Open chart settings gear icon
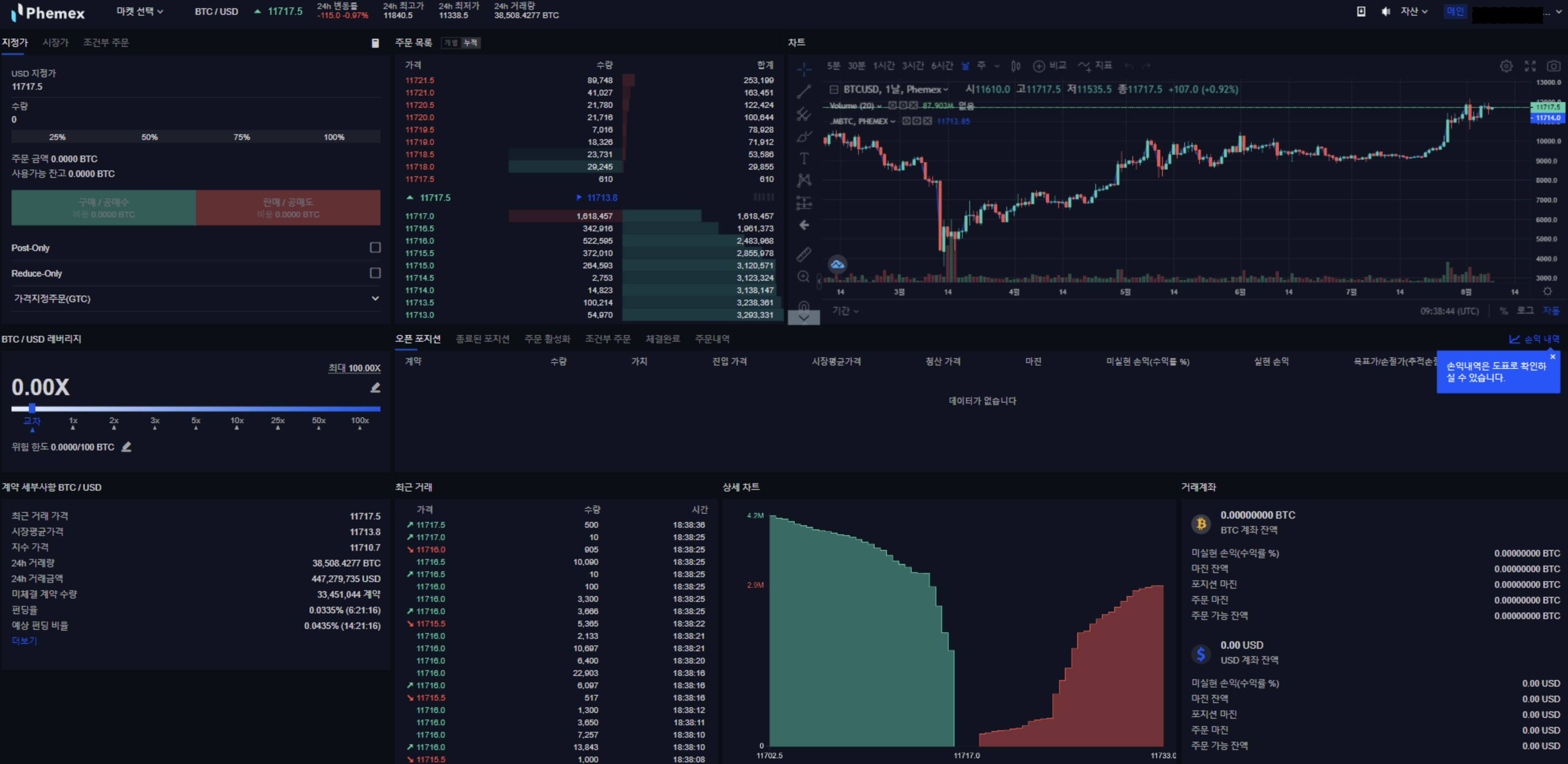 1506,66
